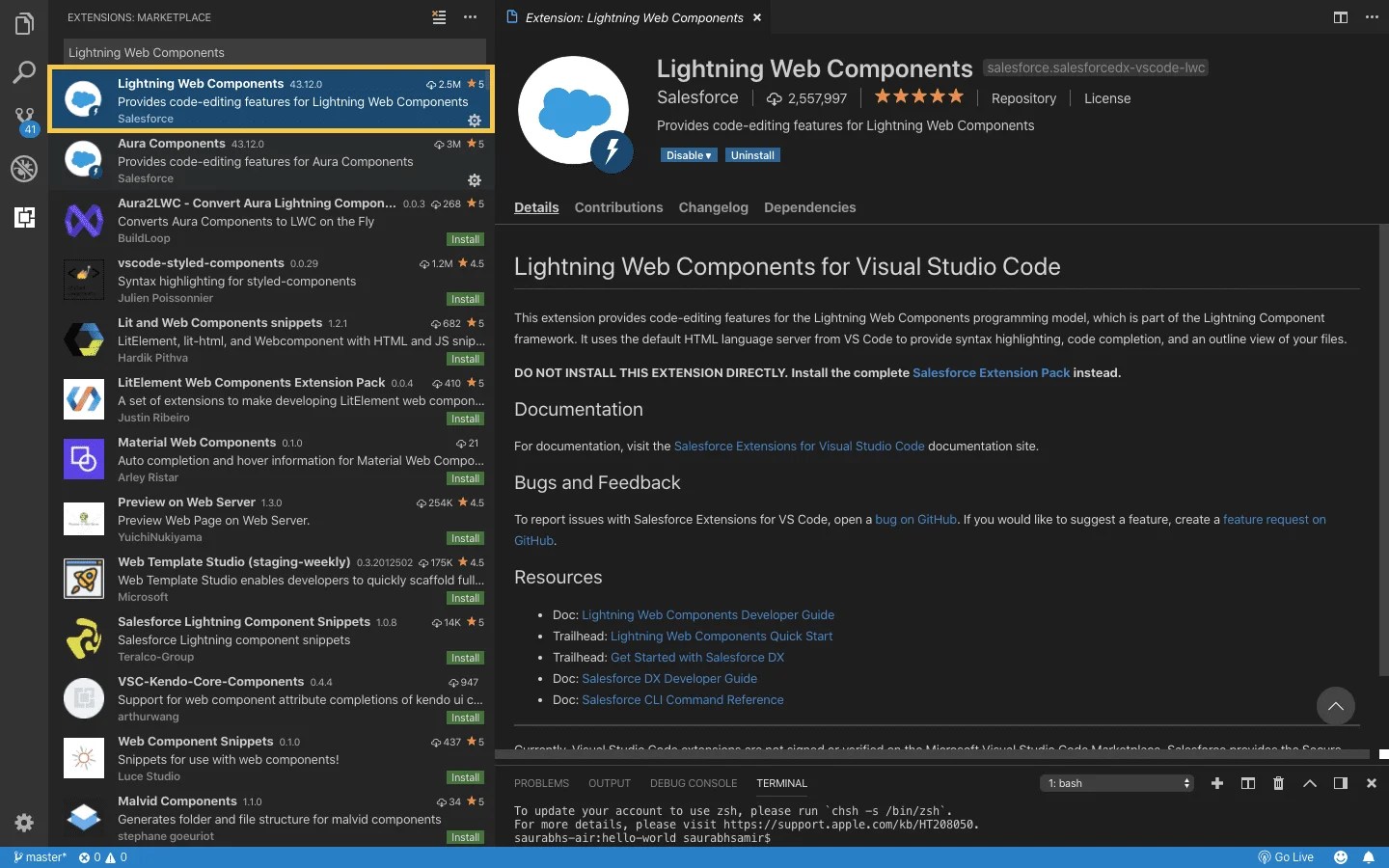Open the Disable dropdown for the extension
The width and height of the screenshot is (1389, 868).
pyautogui.click(x=688, y=154)
